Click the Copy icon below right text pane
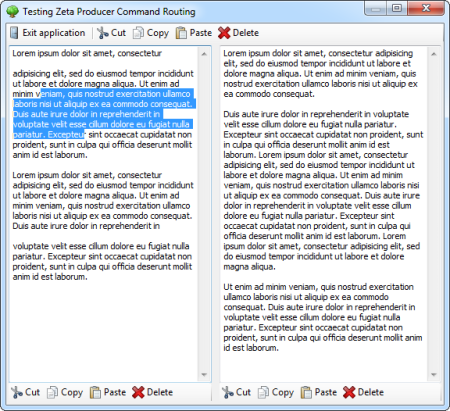 click(263, 392)
